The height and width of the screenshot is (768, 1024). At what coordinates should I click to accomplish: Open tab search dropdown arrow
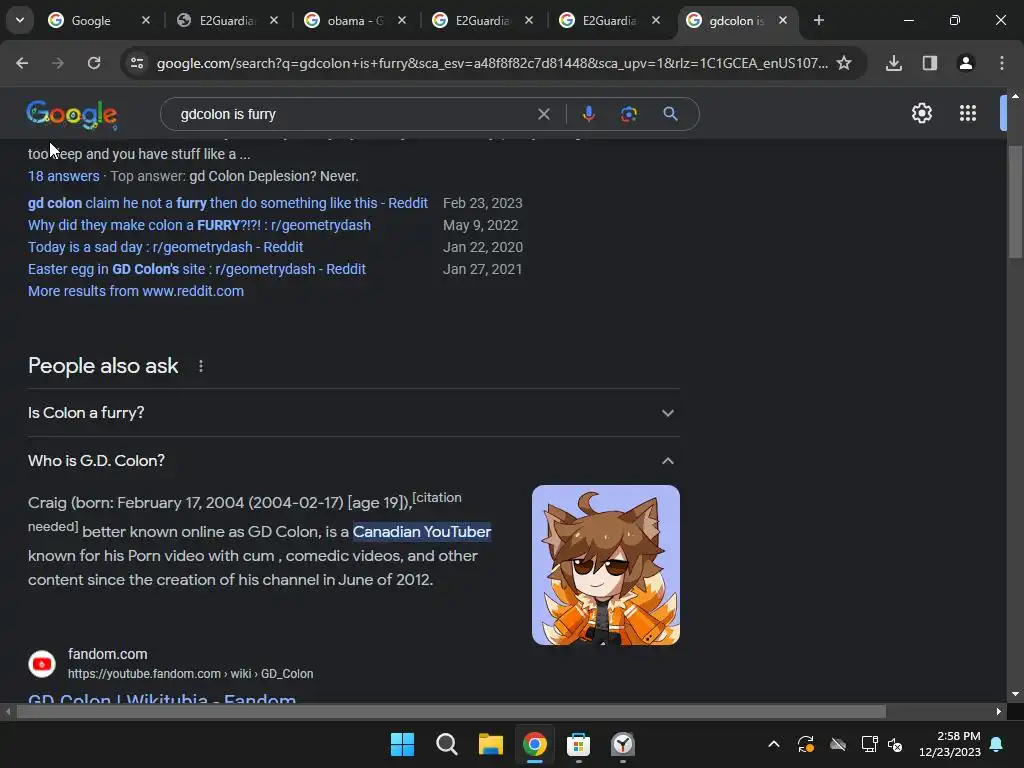(x=20, y=20)
